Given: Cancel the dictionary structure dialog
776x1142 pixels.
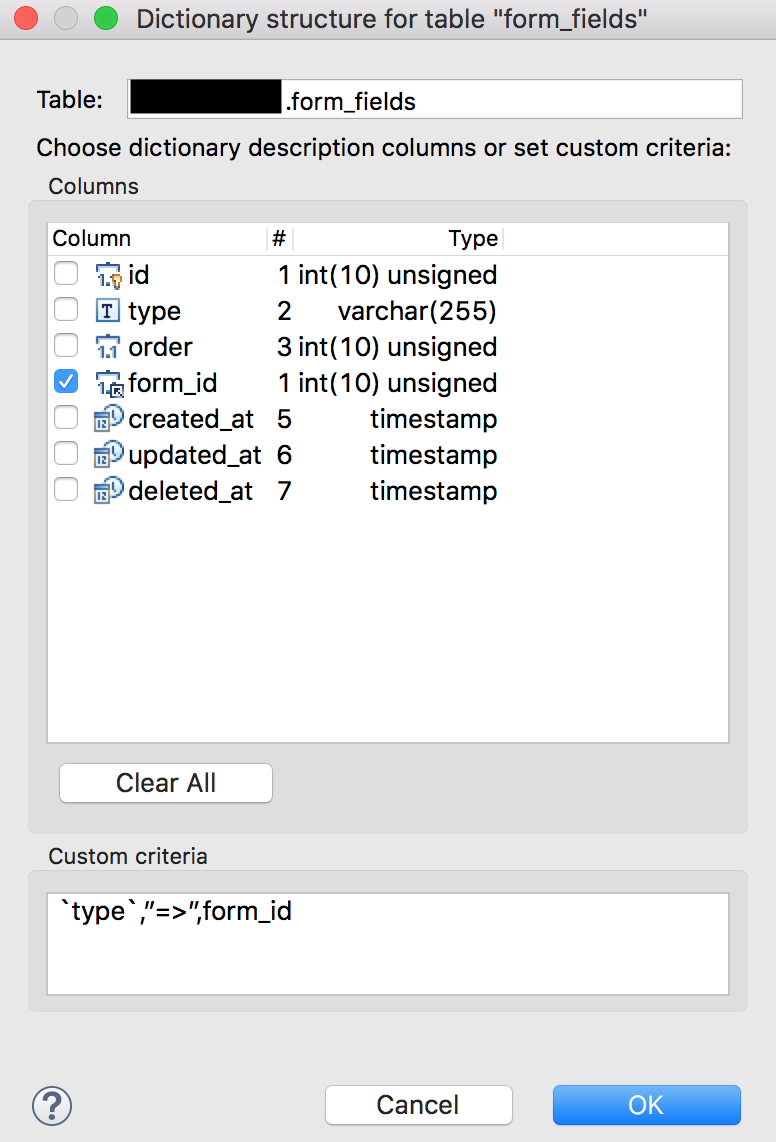Looking at the screenshot, I should click(x=419, y=1105).
